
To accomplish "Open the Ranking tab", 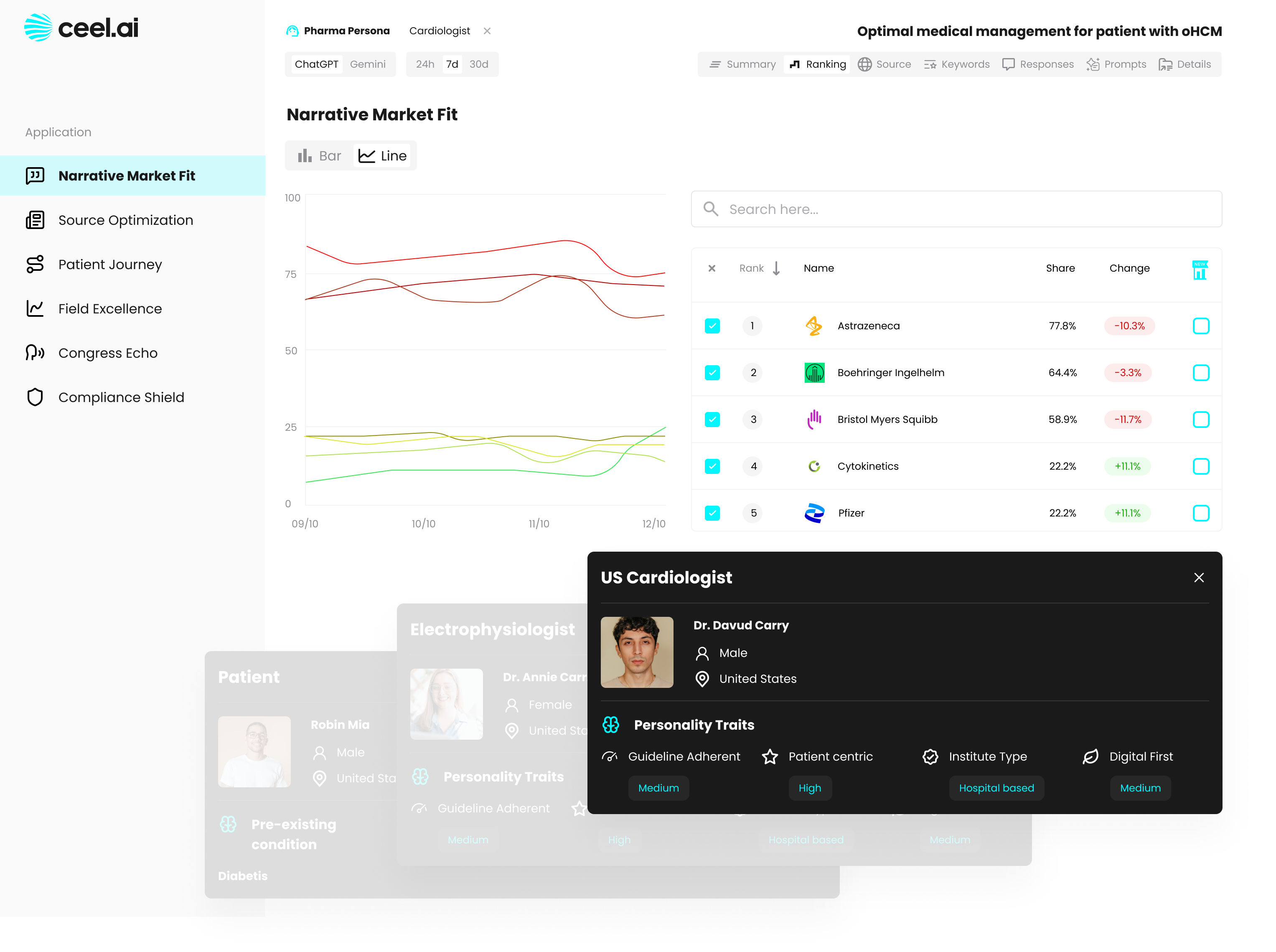I will pyautogui.click(x=817, y=64).
